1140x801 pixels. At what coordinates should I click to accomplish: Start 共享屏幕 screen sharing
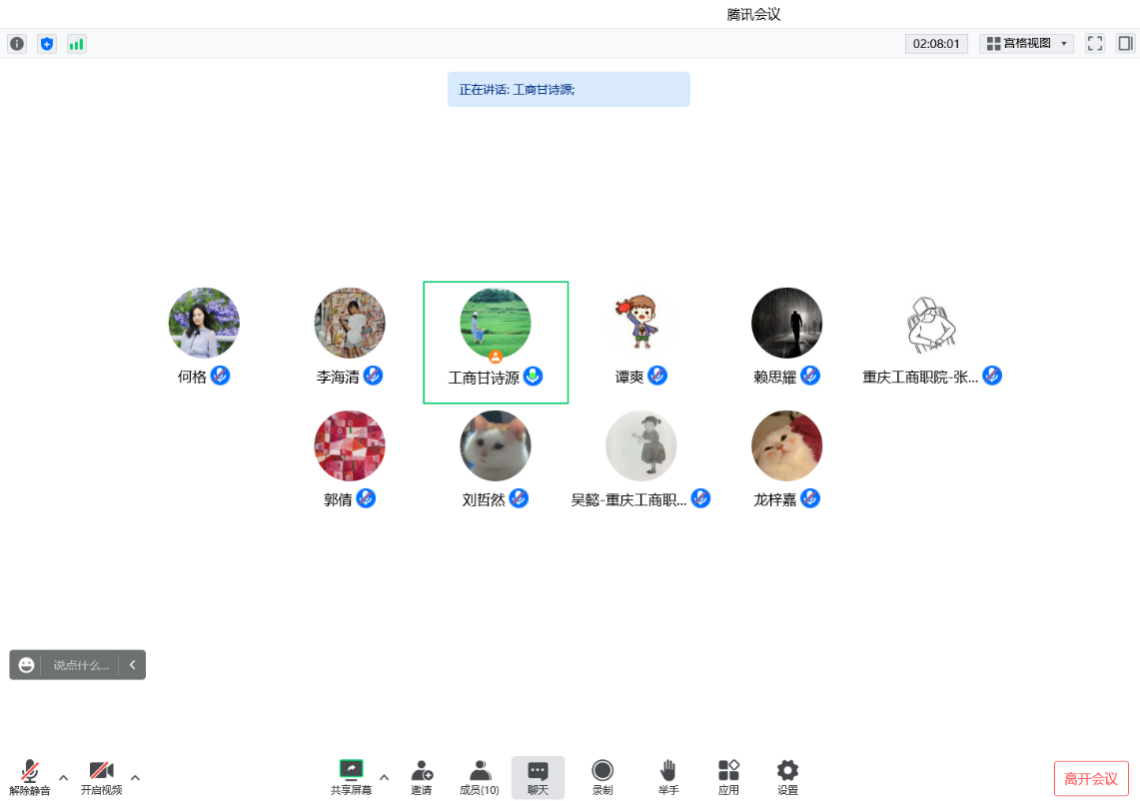(x=351, y=777)
